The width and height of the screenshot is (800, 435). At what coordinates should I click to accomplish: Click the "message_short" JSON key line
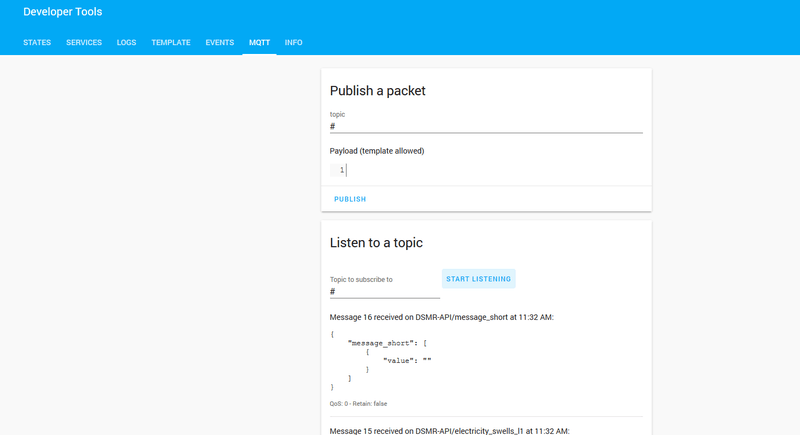coord(387,343)
